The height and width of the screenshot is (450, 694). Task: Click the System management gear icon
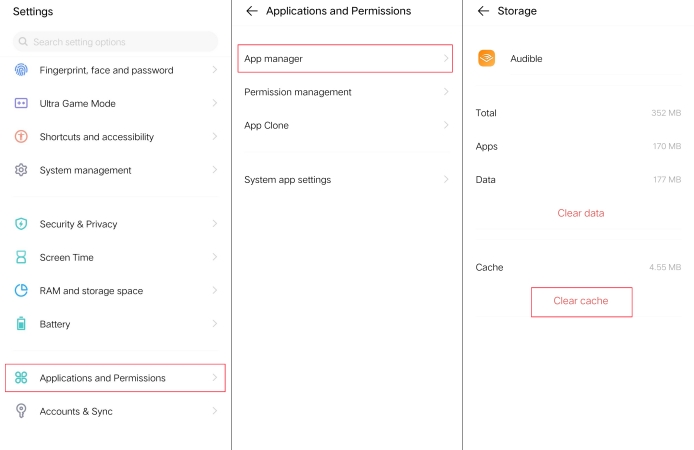pos(21,170)
